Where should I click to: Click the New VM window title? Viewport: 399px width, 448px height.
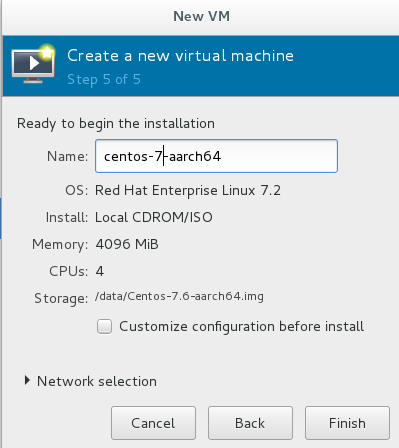tap(201, 16)
